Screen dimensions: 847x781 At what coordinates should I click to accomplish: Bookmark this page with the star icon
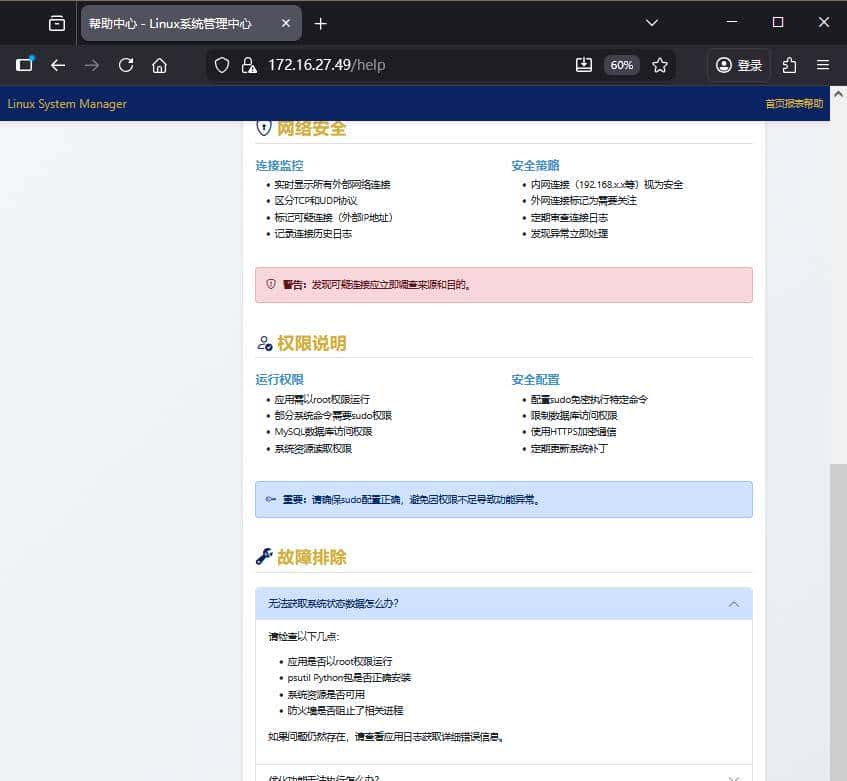click(660, 64)
